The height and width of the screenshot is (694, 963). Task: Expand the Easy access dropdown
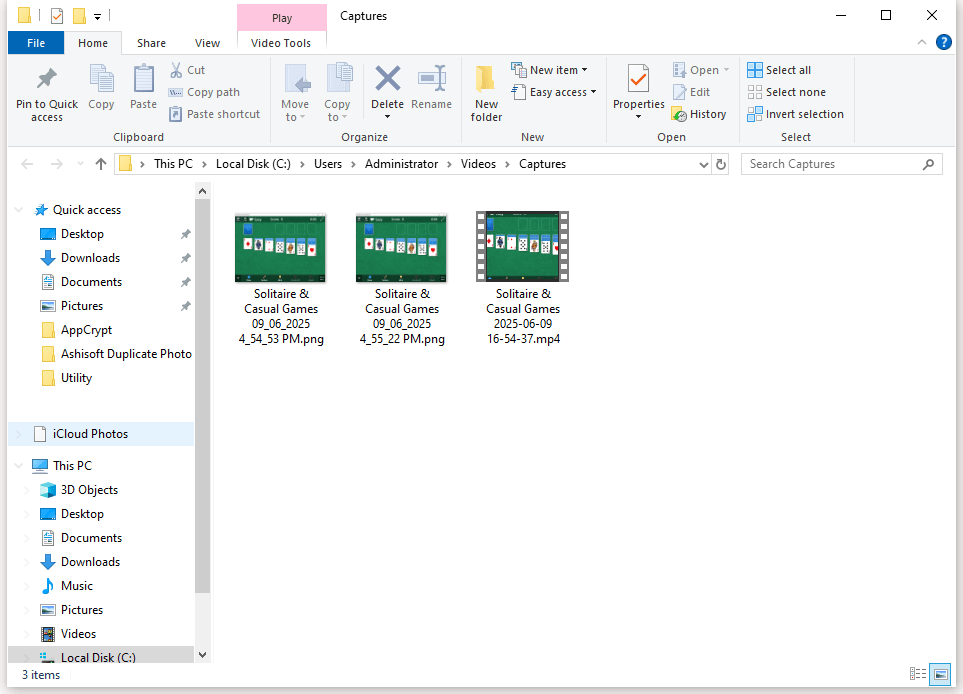click(553, 92)
